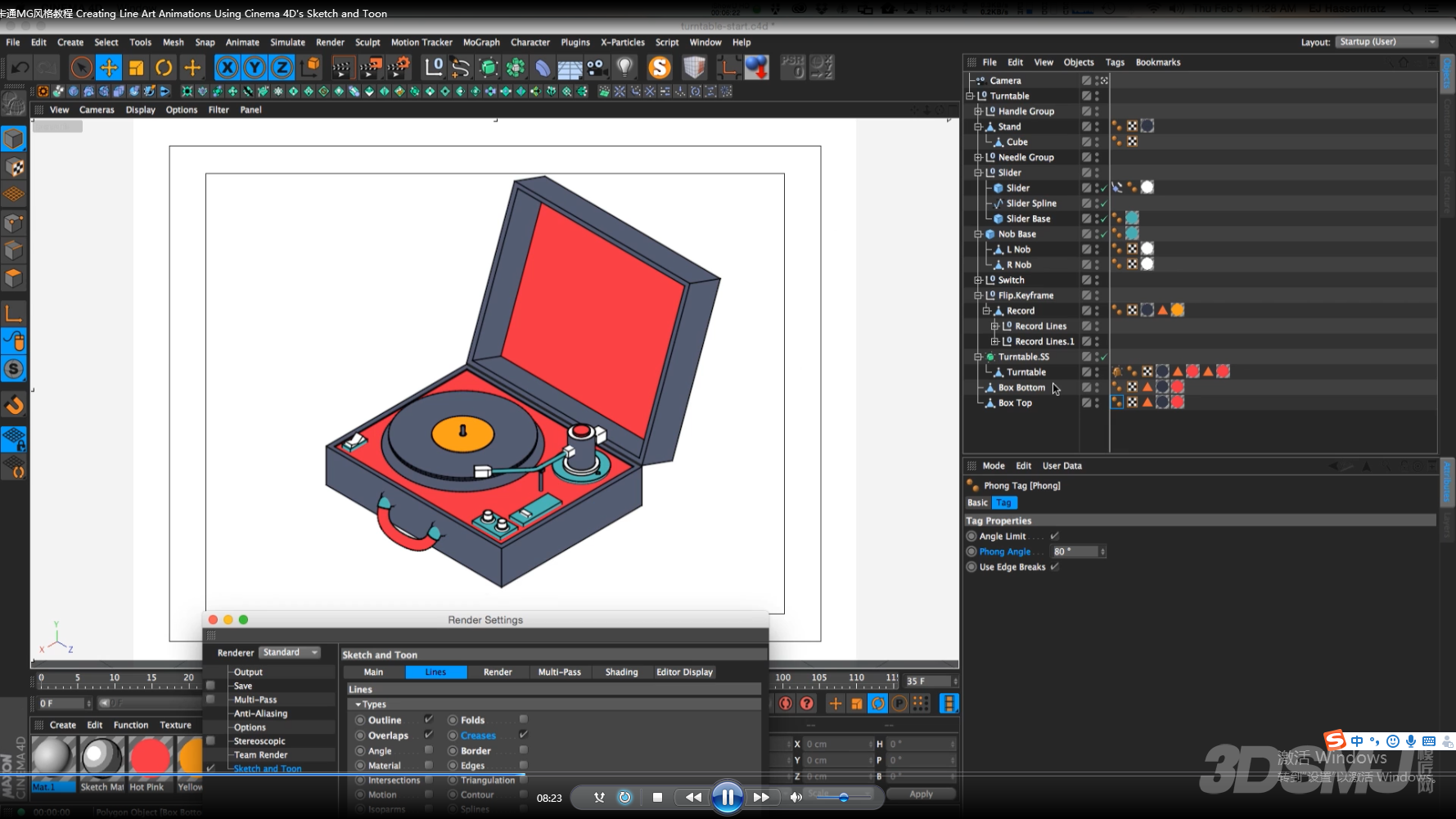Click the Phong Angle value field
The image size is (1456, 819).
pyautogui.click(x=1074, y=551)
